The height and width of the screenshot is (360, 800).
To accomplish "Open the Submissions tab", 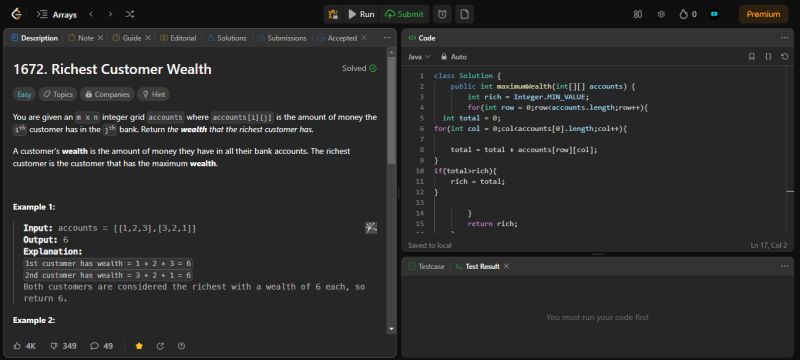I will pyautogui.click(x=282, y=38).
